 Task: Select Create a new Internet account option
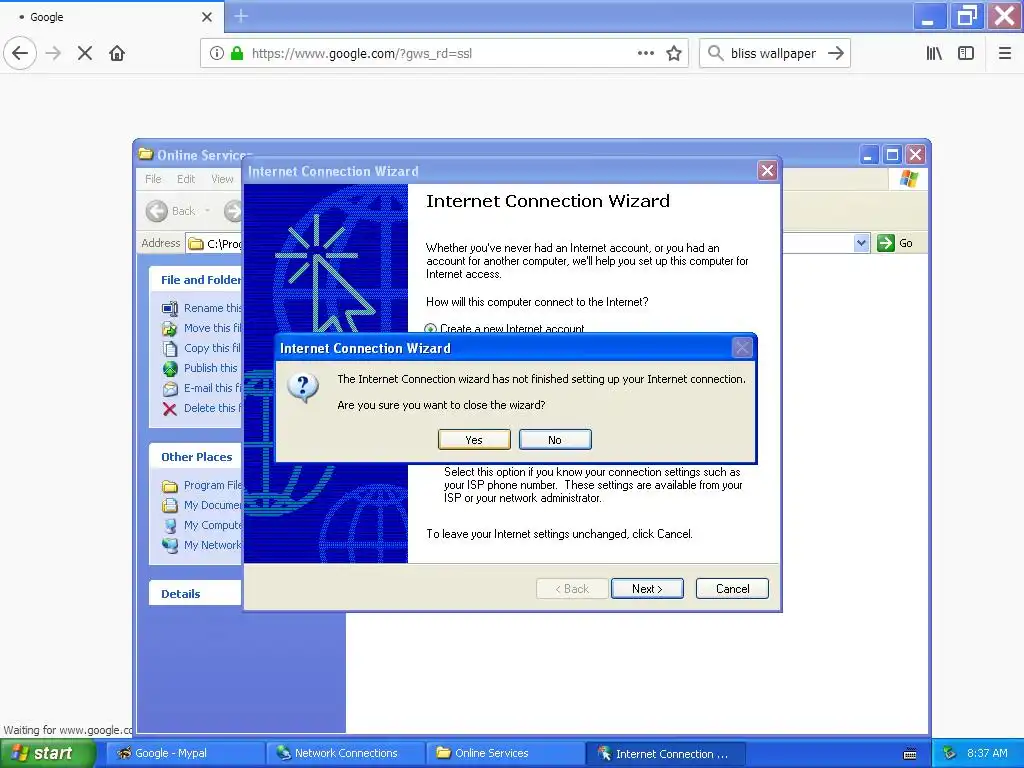coord(505,328)
